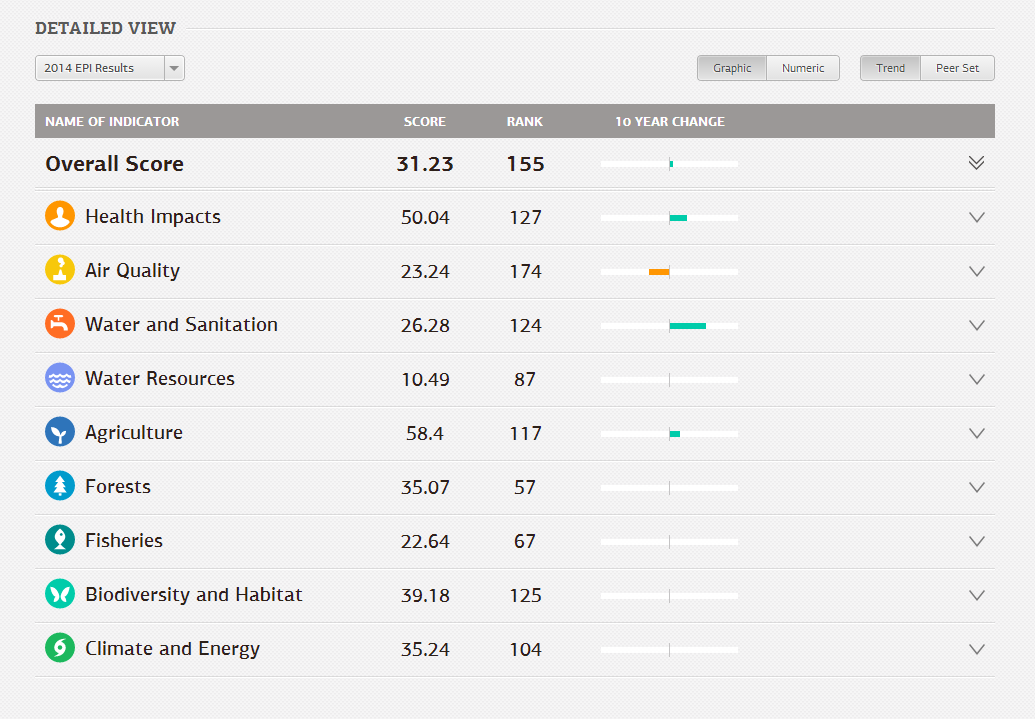Click the Water and Sanitation faucet icon
1035x719 pixels.
[59, 324]
